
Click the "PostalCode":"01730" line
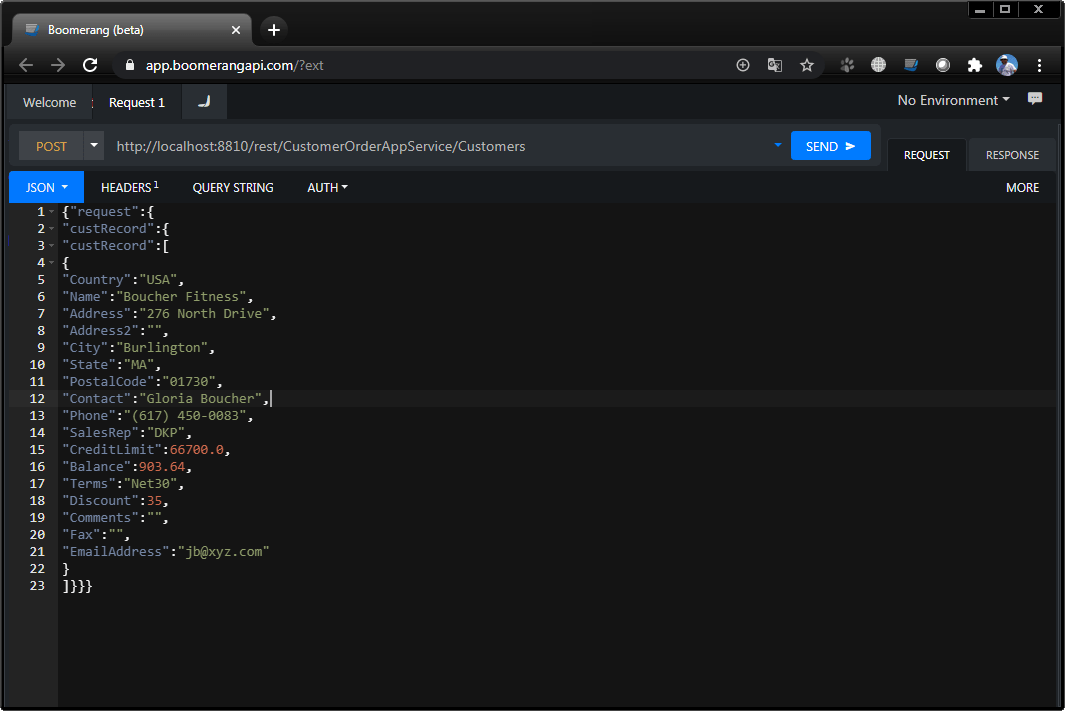[142, 382]
